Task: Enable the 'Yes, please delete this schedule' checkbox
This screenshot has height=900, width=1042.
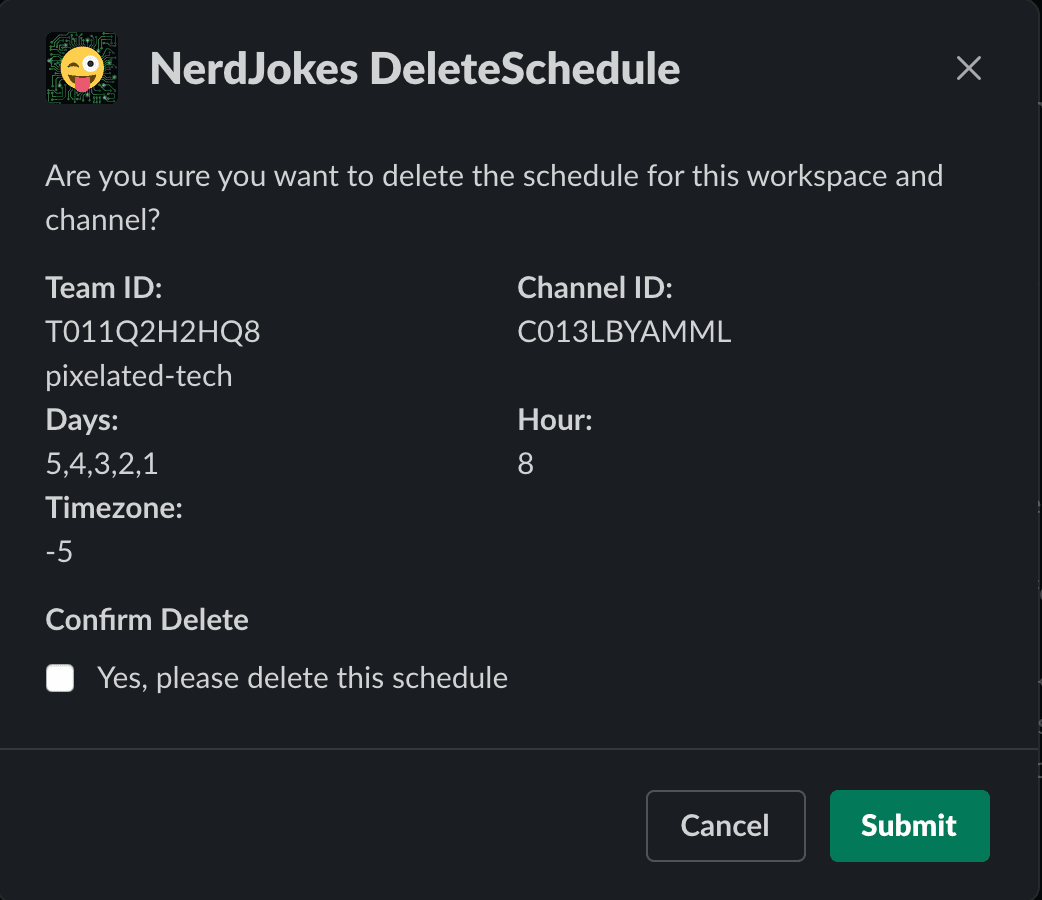Action: click(60, 678)
